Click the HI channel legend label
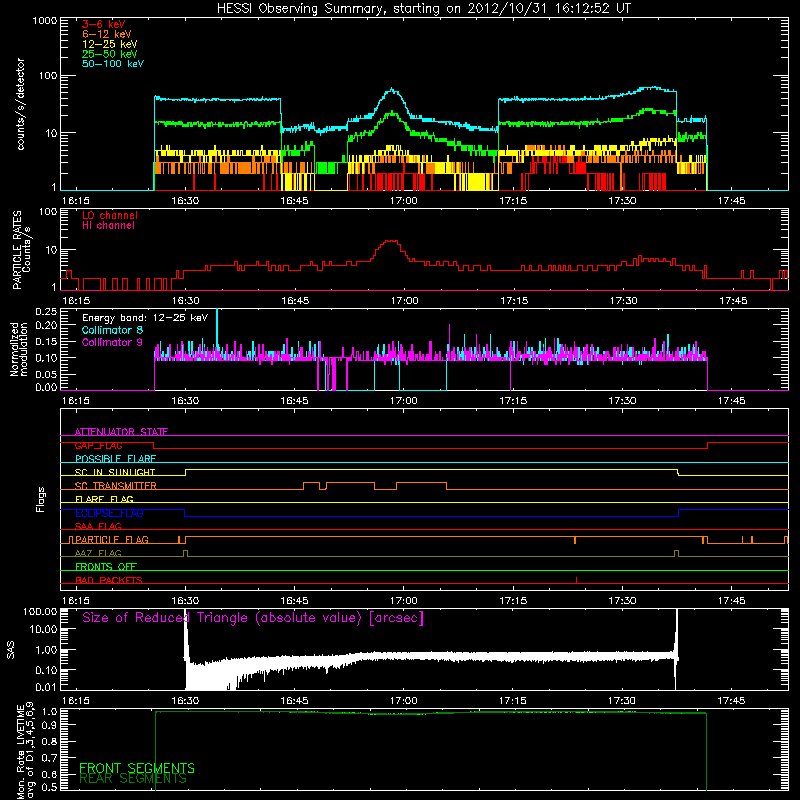 (108, 226)
